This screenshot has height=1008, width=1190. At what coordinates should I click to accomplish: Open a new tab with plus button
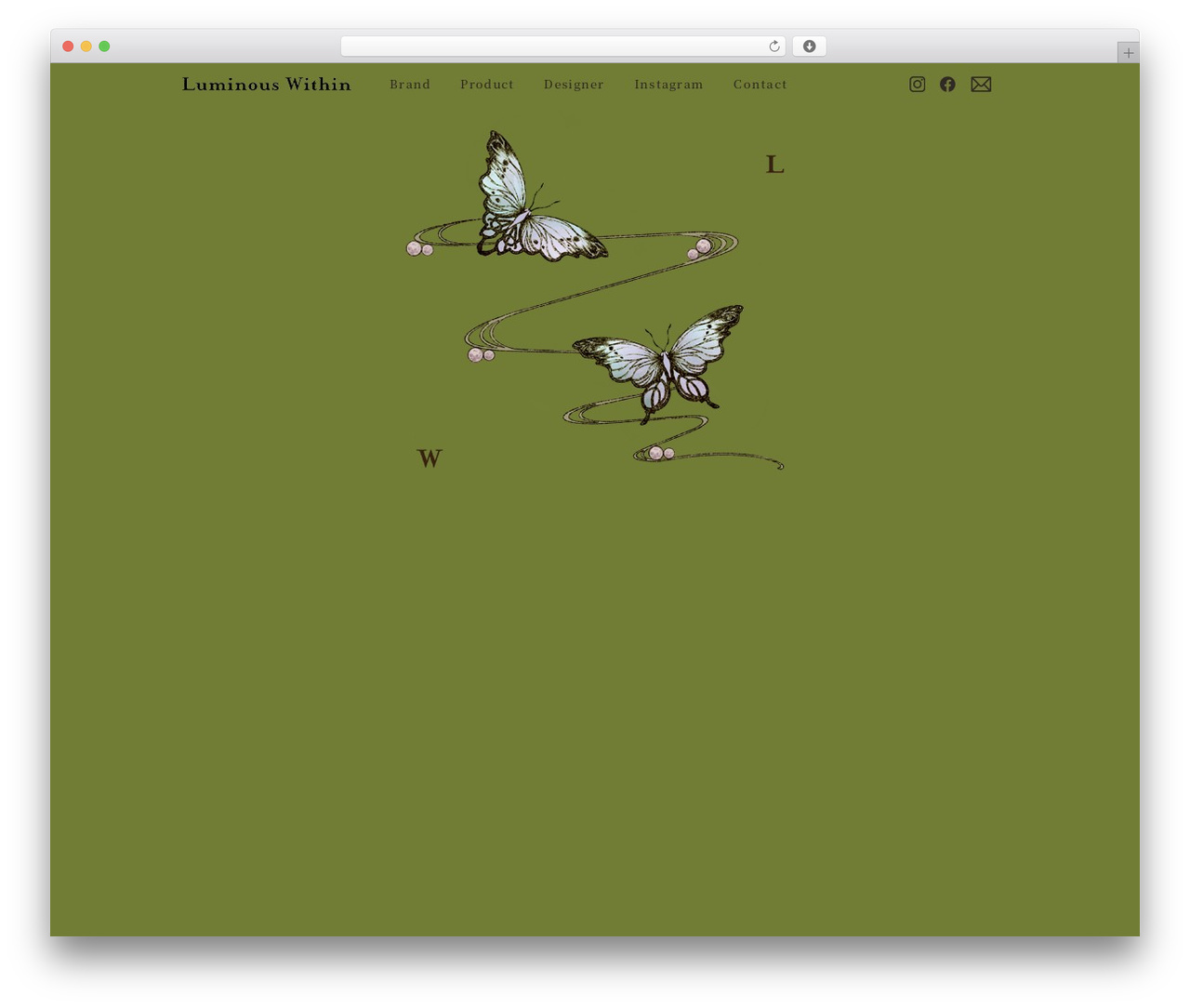[1129, 53]
